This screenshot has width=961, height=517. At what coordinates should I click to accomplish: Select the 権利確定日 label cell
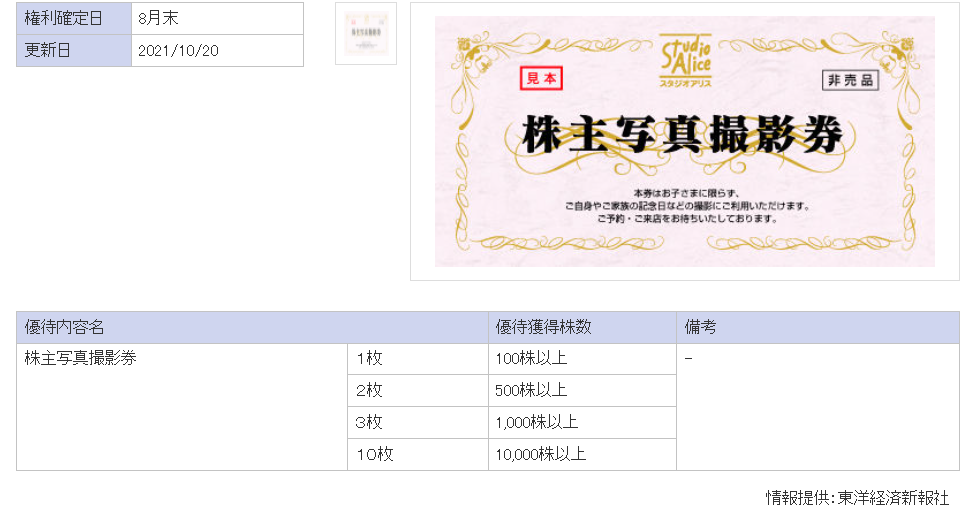(74, 18)
